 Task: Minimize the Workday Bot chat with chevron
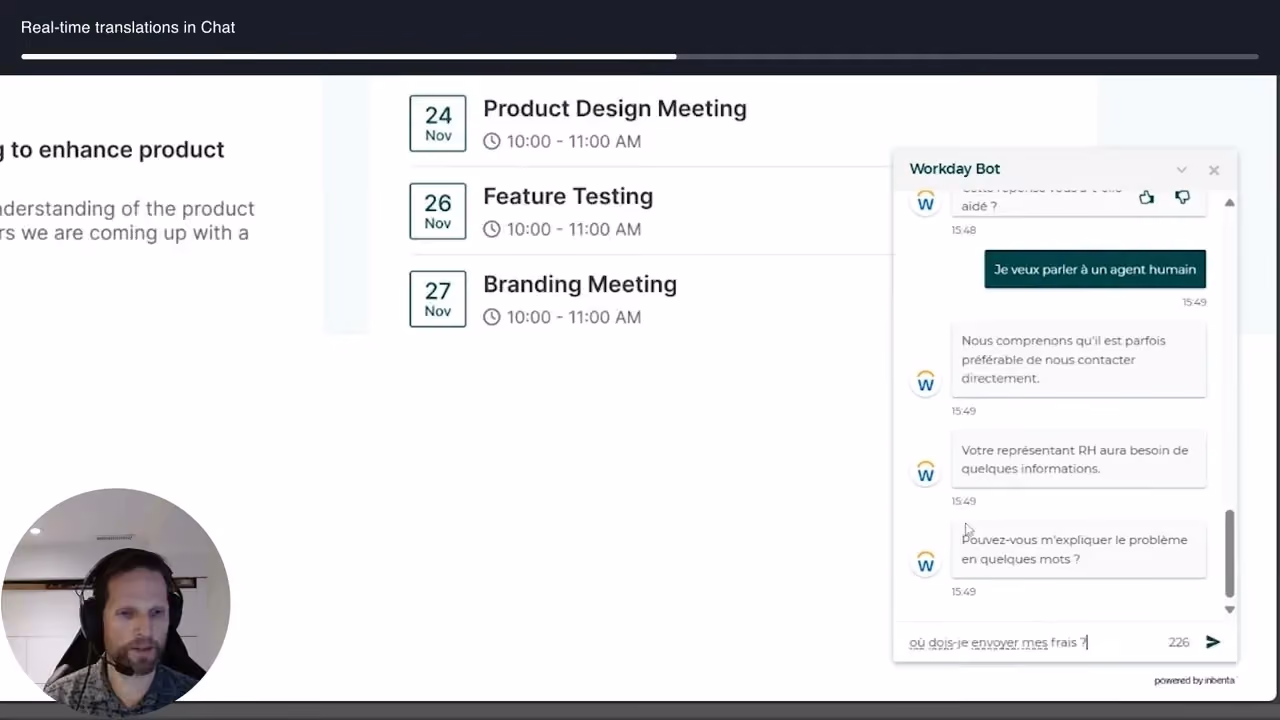pos(1181,170)
